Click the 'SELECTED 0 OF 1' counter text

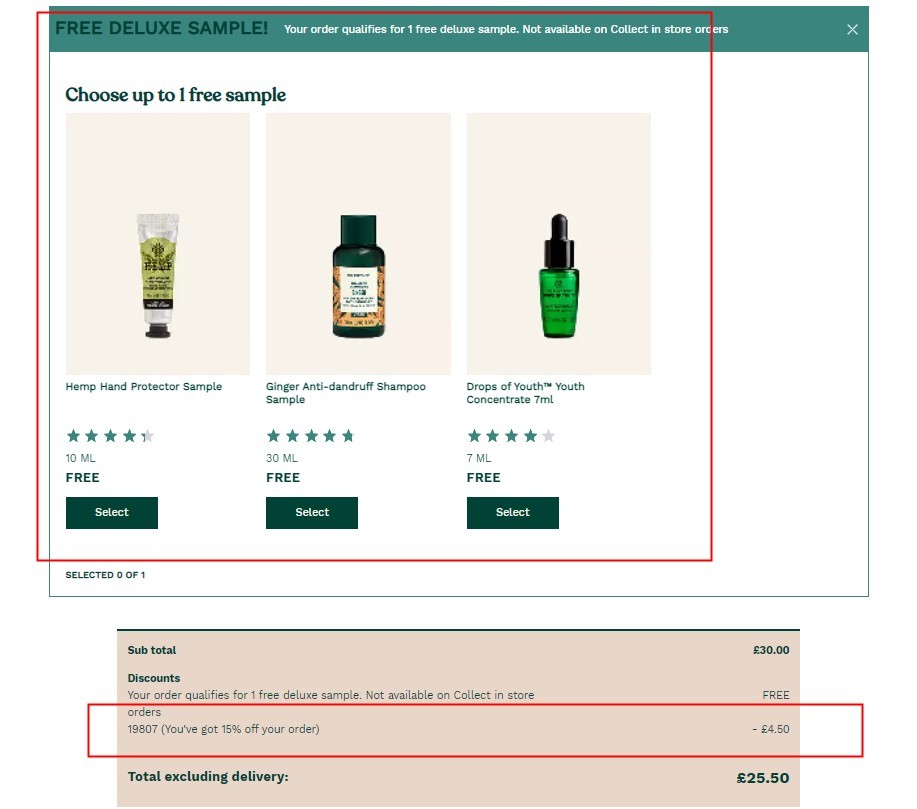click(x=105, y=575)
